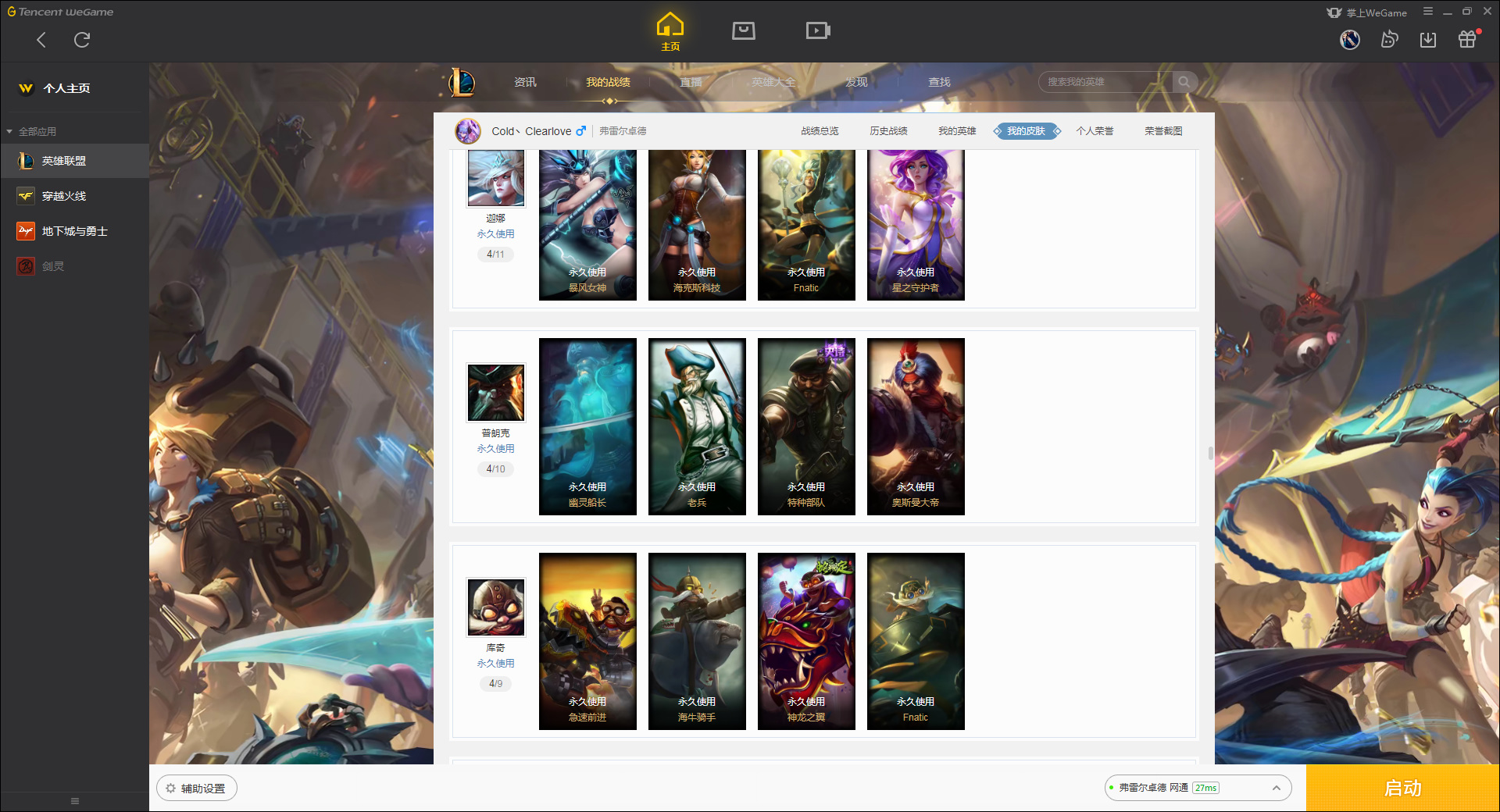Open the 直播 tab
This screenshot has width=1500, height=812.
[691, 82]
